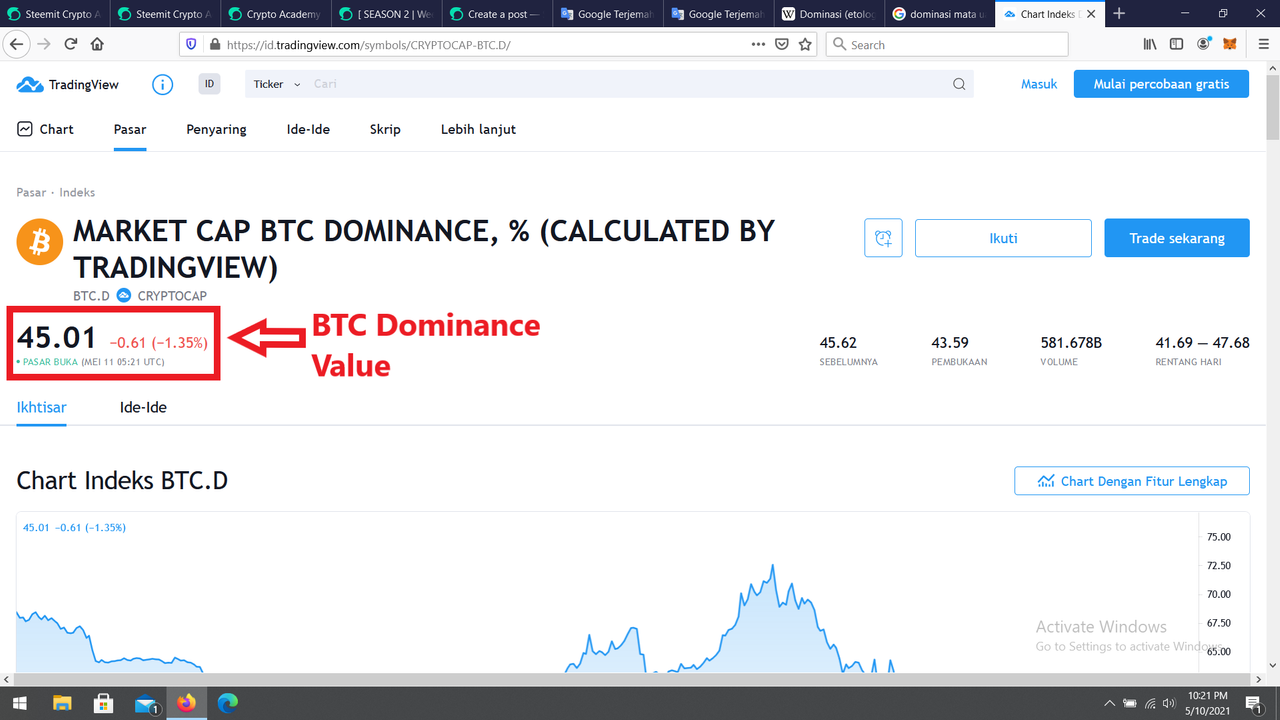1280x720 pixels.
Task: Click the Masuk sign-in link
Action: pyautogui.click(x=1039, y=84)
